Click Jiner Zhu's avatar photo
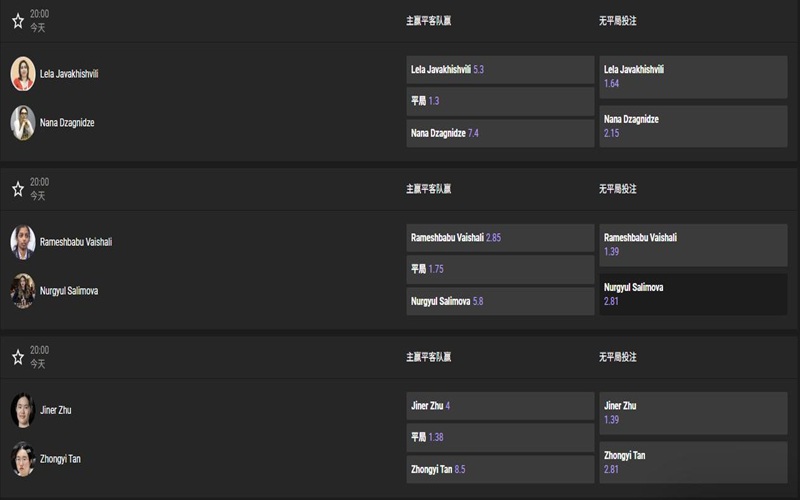 [x=23, y=409]
